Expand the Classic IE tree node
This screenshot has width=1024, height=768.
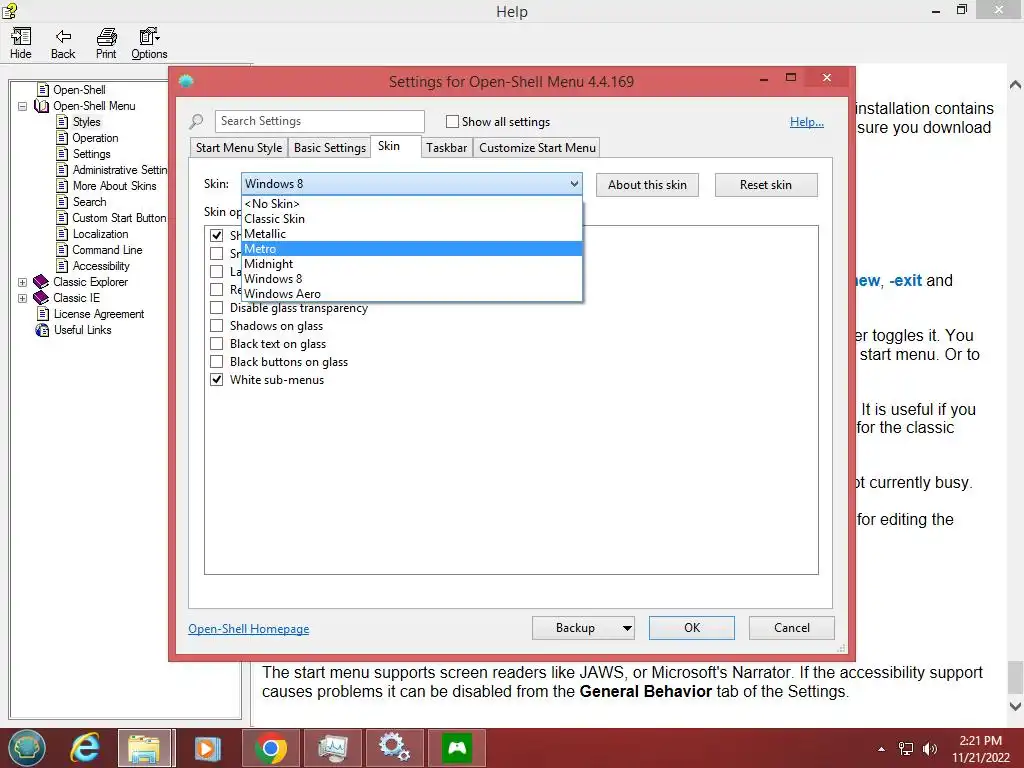tap(22, 298)
